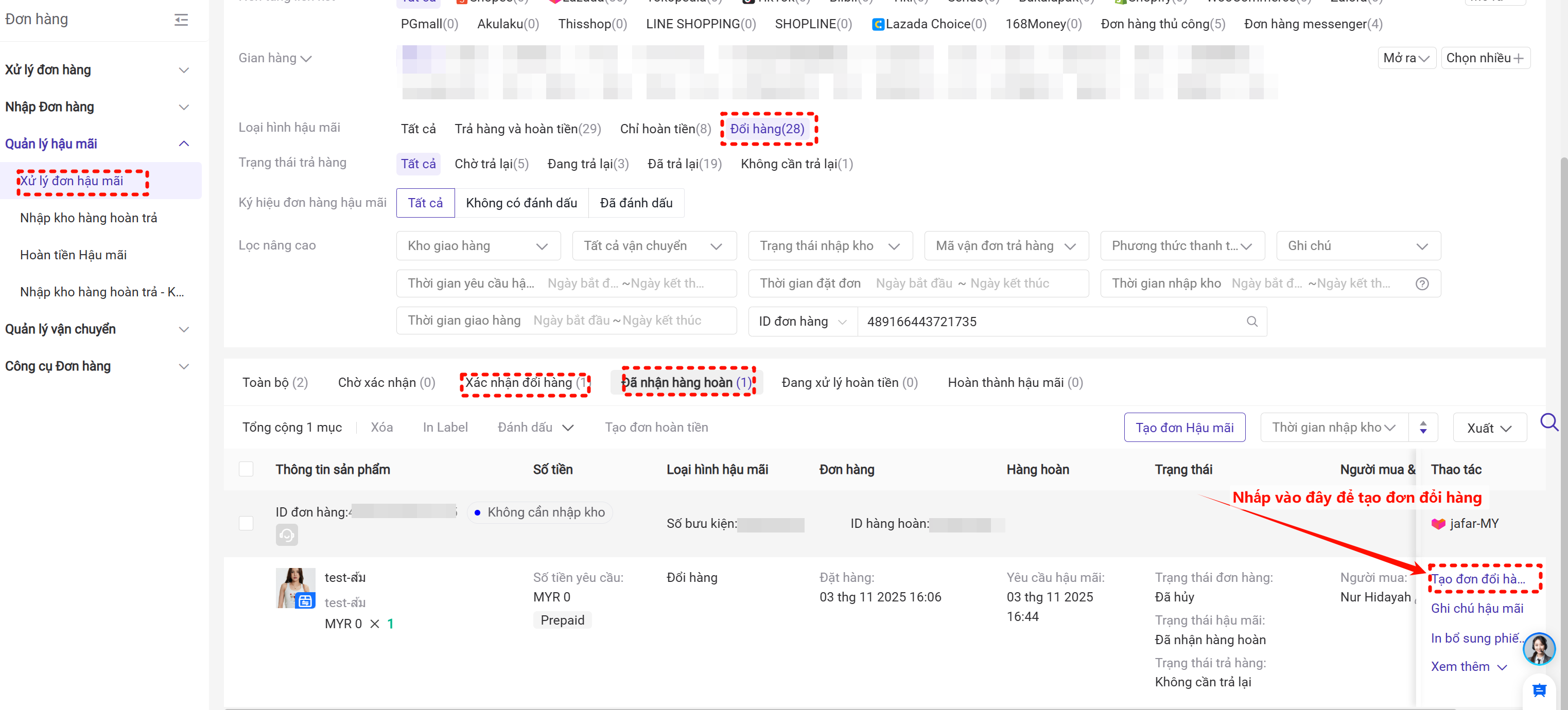
Task: Click the blue message chat icon
Action: click(1539, 690)
